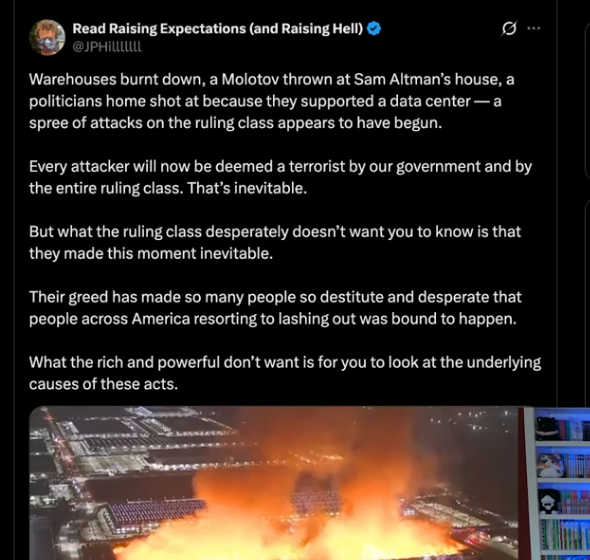Open the three-dot more options menu
The width and height of the screenshot is (590, 560).
[534, 28]
